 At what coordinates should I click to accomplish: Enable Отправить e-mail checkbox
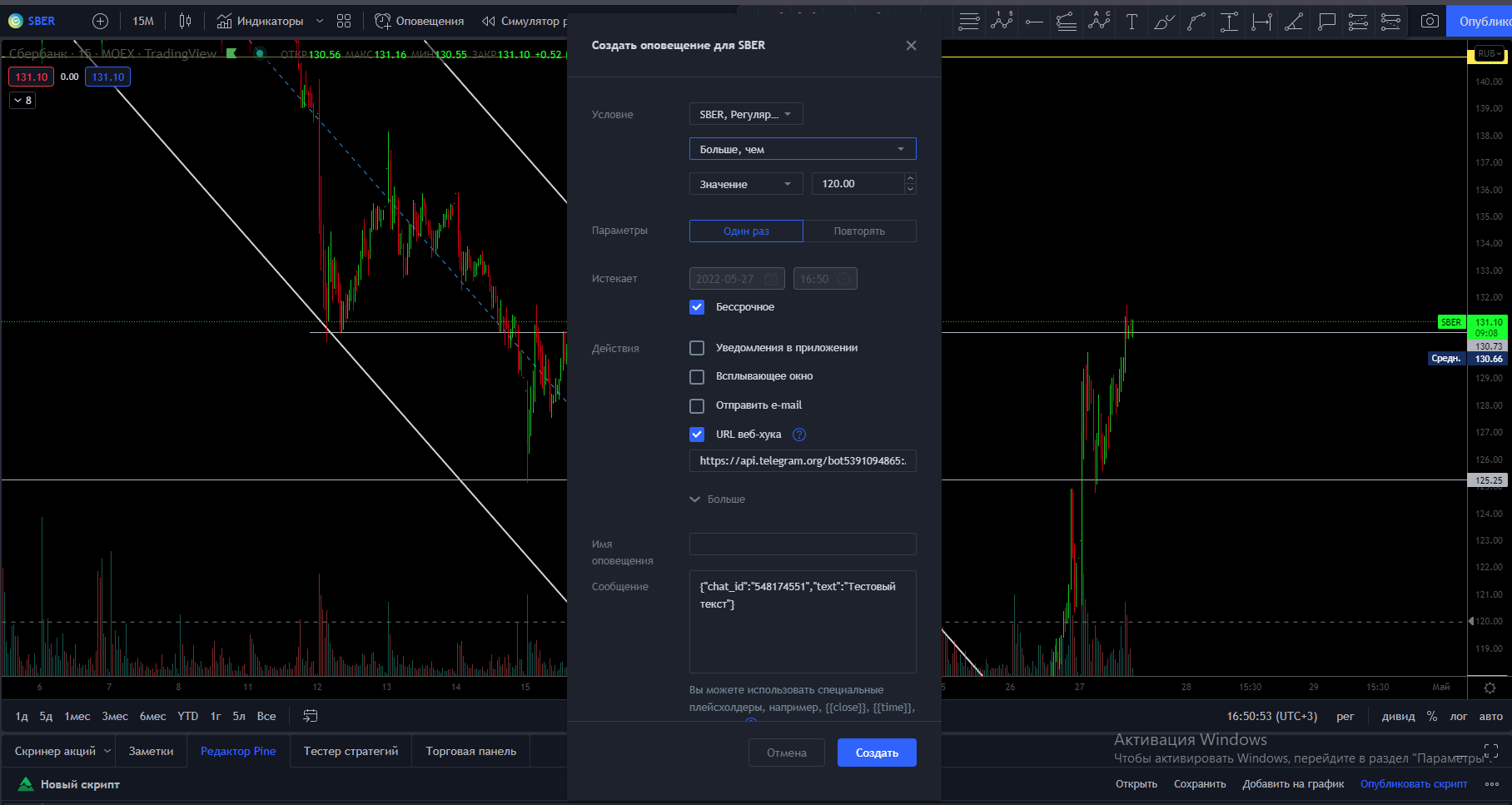[697, 405]
